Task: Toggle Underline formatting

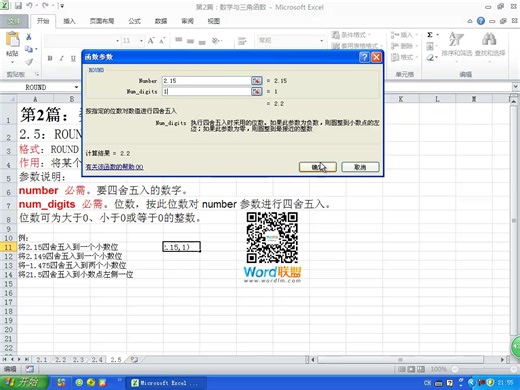Action: (x=73, y=58)
